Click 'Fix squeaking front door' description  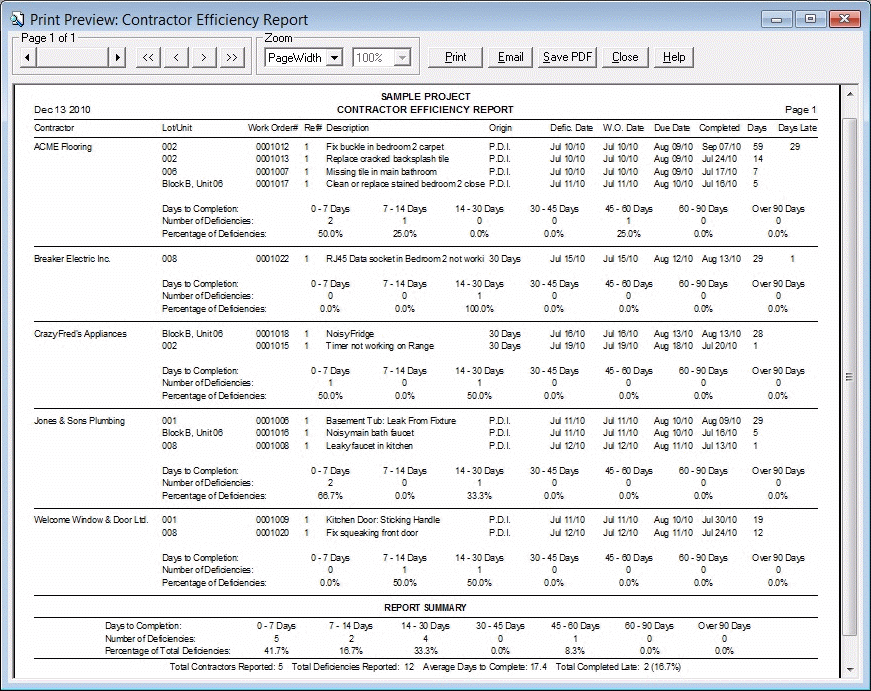[372, 533]
